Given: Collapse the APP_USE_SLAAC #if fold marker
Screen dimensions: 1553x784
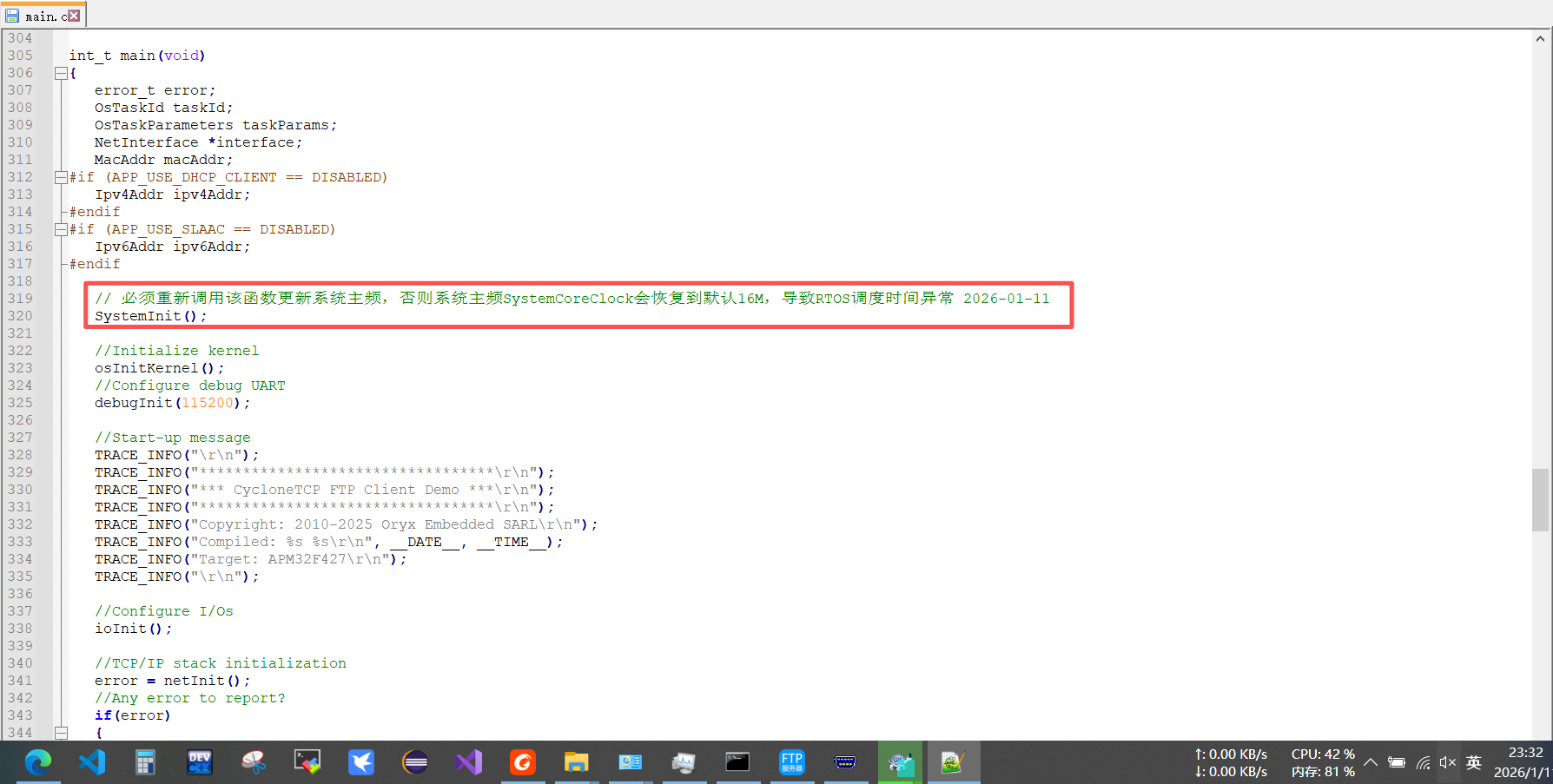Looking at the screenshot, I should [x=62, y=230].
